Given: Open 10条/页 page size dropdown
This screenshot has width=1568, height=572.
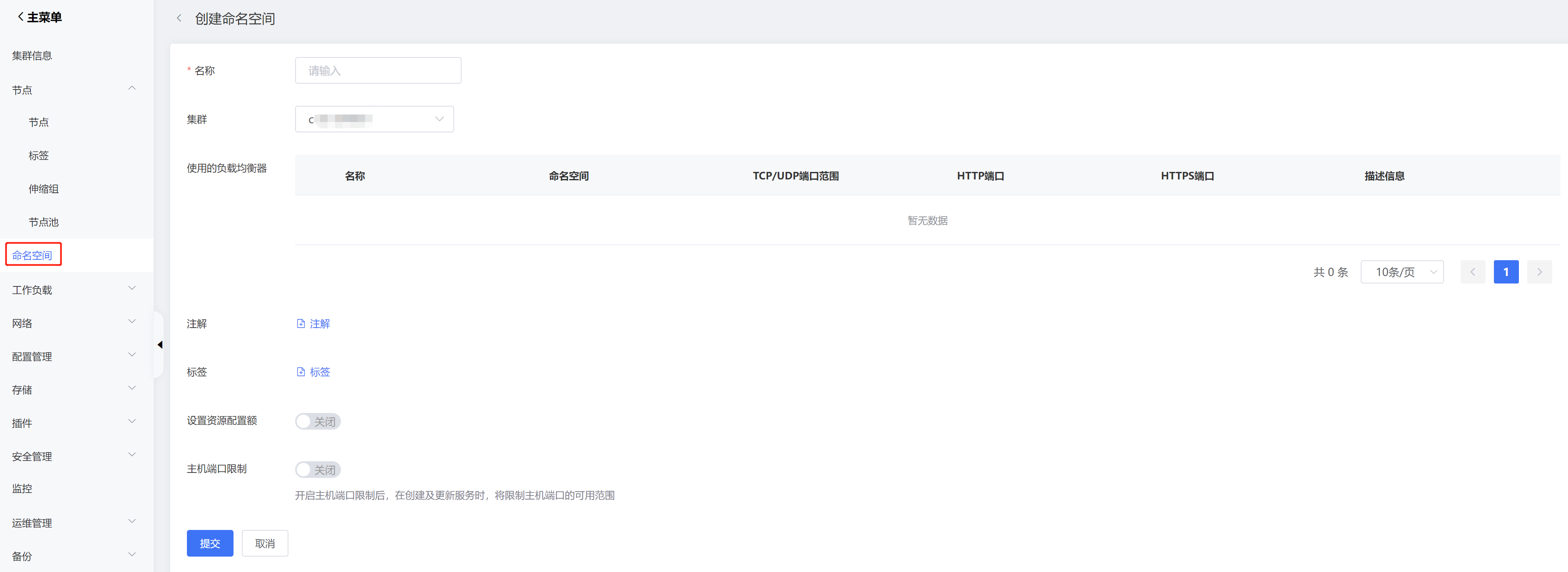Looking at the screenshot, I should coord(1401,272).
